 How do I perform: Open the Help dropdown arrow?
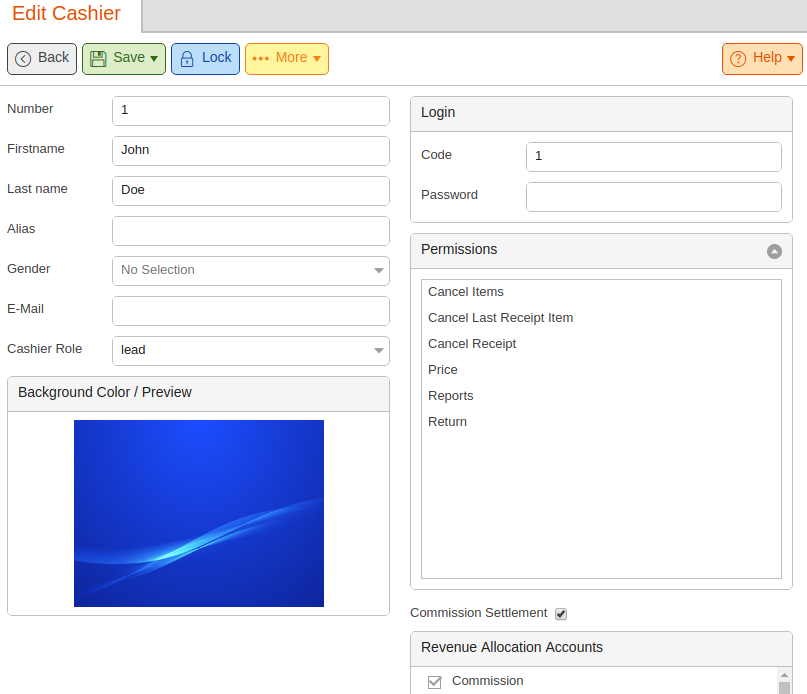(791, 59)
